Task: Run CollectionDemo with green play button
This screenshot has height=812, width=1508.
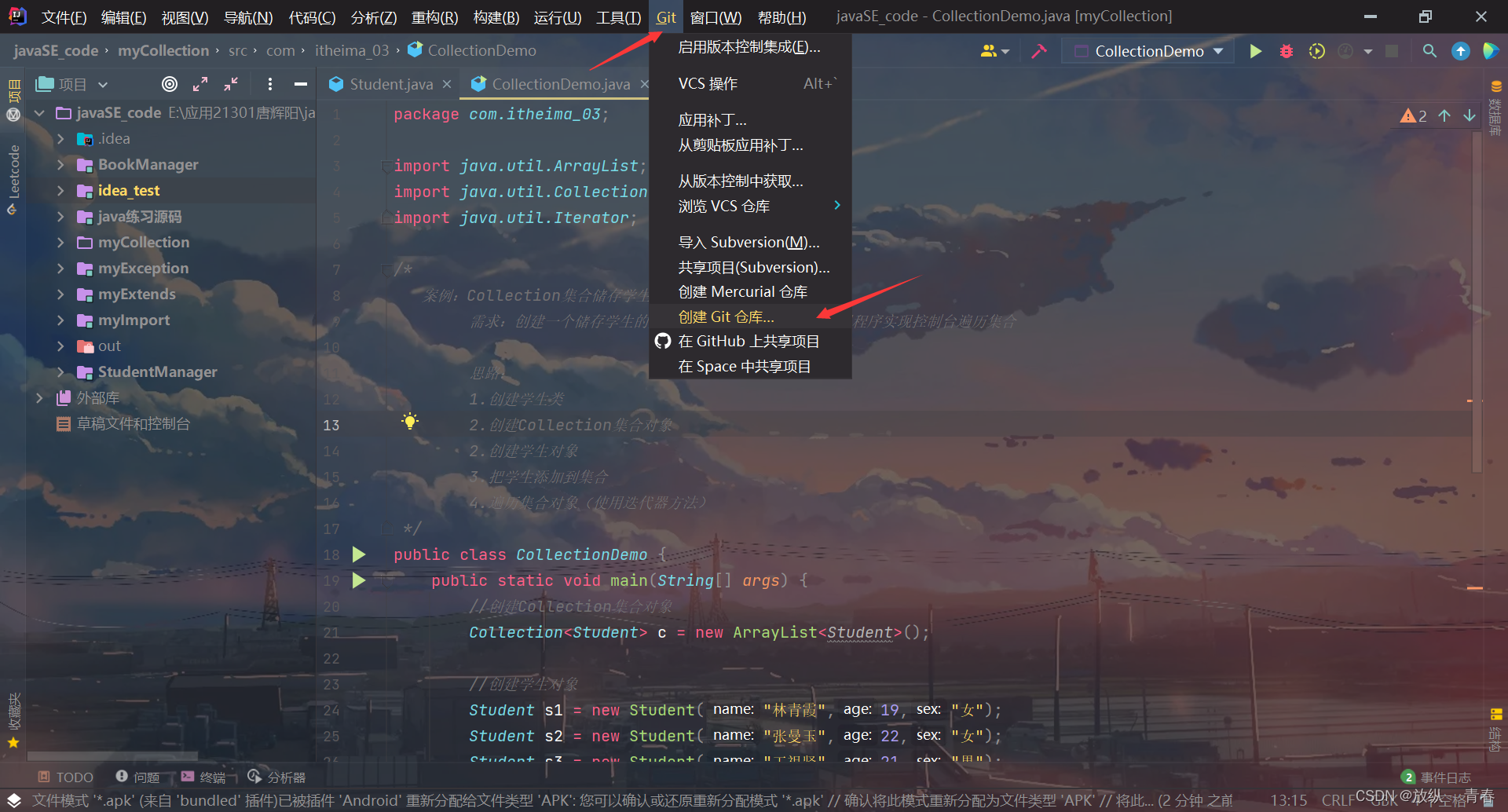Action: click(1255, 51)
